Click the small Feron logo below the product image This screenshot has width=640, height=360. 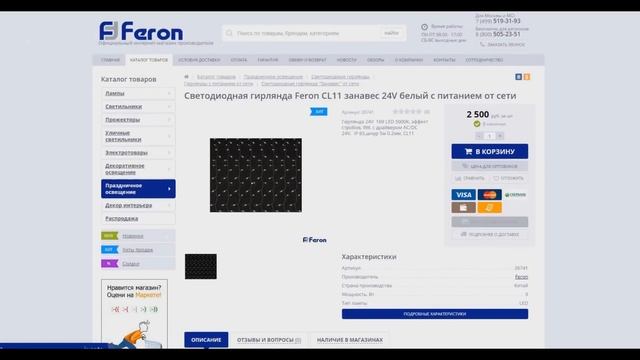pos(315,240)
